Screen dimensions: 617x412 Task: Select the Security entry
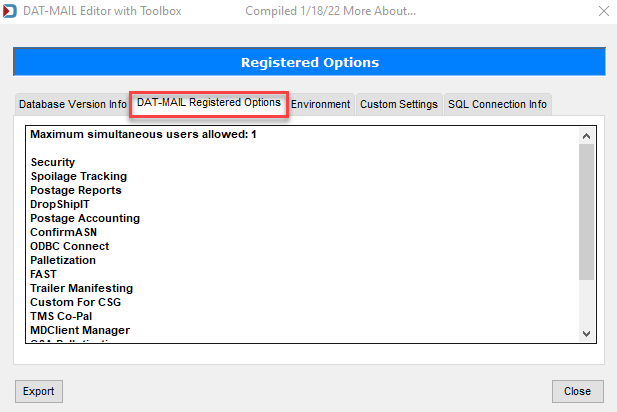(53, 162)
